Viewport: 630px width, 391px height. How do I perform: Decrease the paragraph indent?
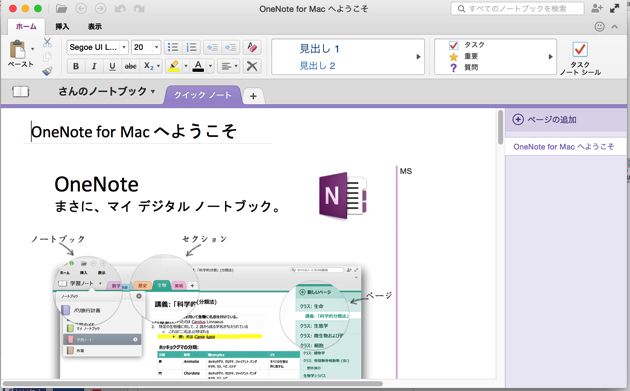click(212, 47)
